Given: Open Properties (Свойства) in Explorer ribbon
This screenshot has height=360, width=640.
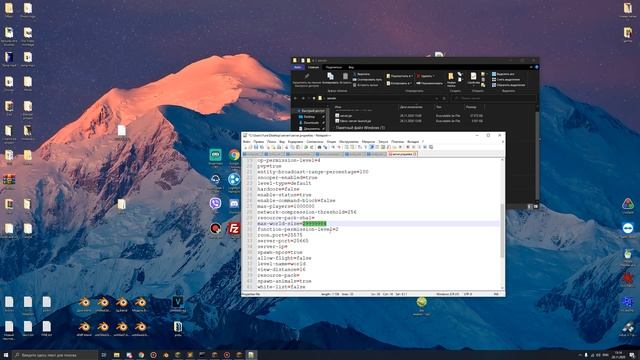Looking at the screenshot, I should (473, 80).
